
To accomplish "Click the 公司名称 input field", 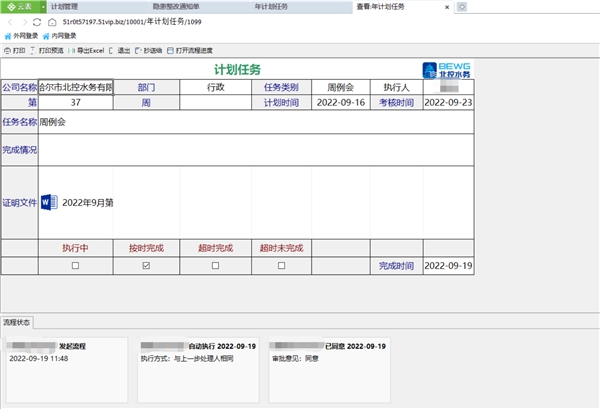I will tap(76, 87).
